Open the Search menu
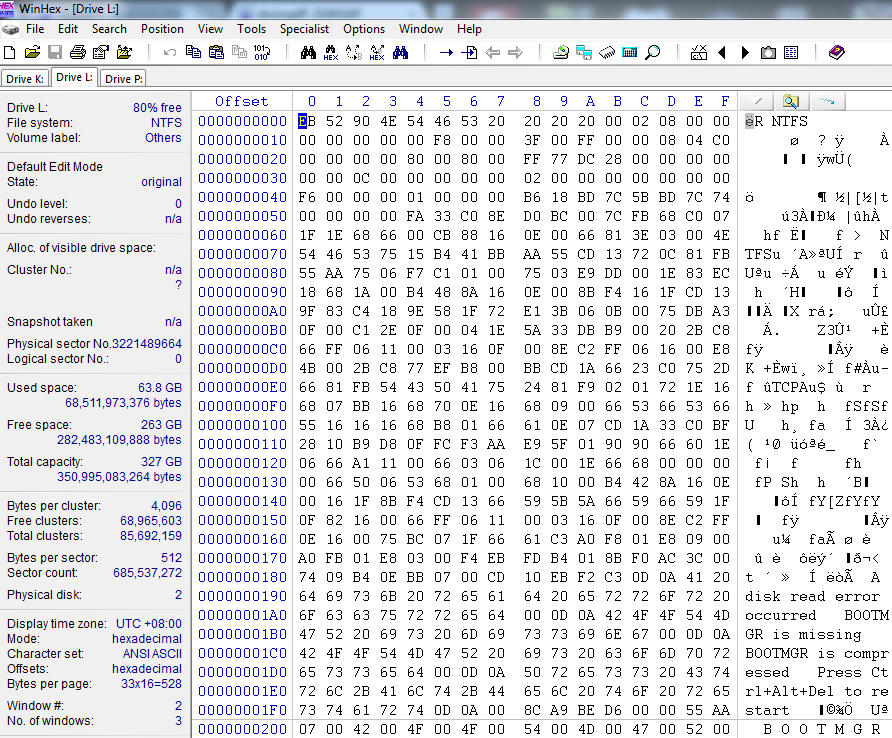 tap(109, 29)
